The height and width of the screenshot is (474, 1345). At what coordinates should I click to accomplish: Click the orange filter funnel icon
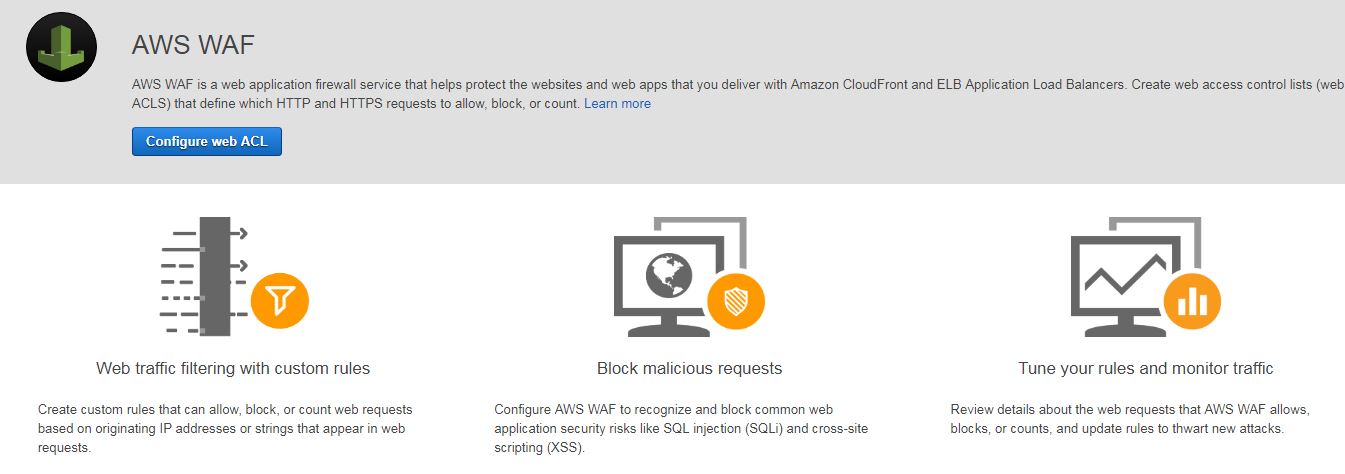click(x=280, y=299)
